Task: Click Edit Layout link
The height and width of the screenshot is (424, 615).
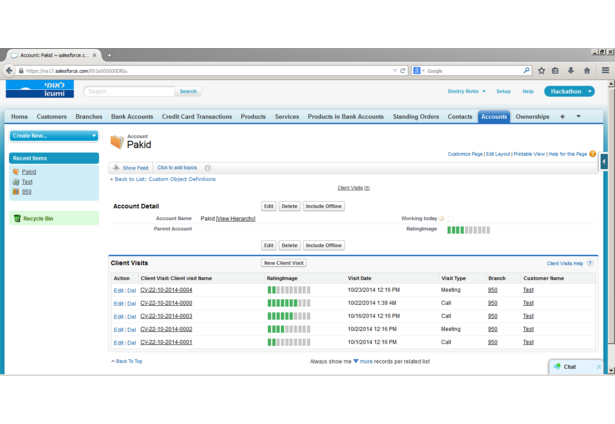Action: pyautogui.click(x=498, y=154)
